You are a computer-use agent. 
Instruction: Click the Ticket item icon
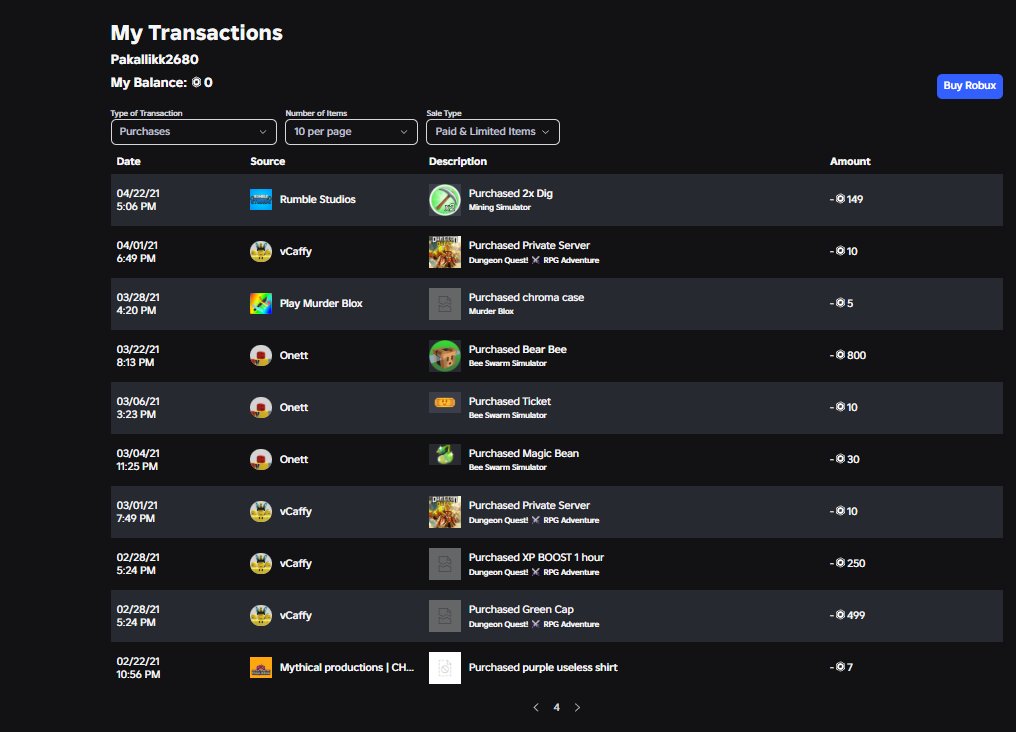click(445, 402)
